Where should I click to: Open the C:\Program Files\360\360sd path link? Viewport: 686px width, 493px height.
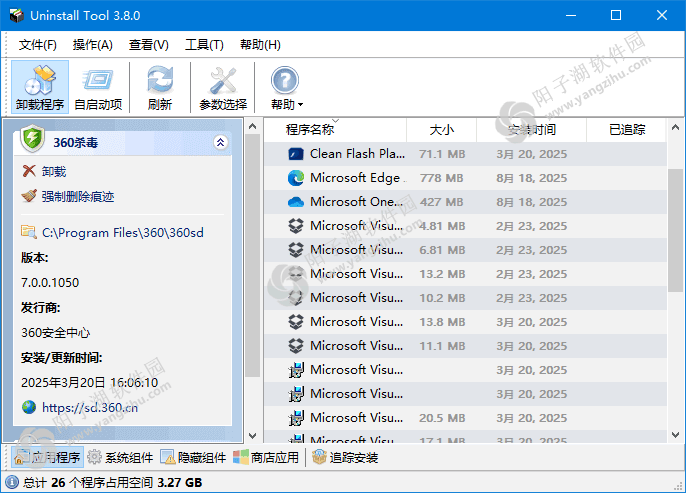click(122, 232)
